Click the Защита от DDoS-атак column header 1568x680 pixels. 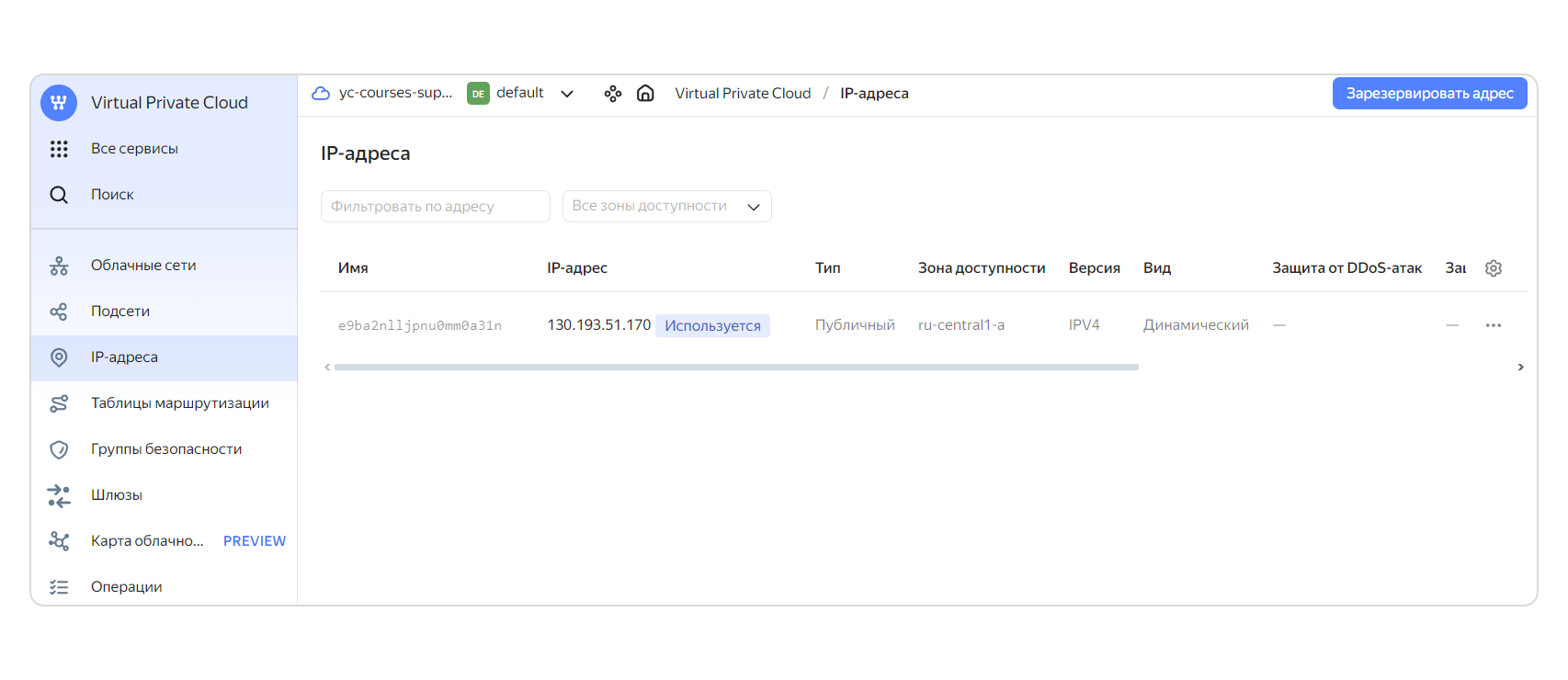[x=1346, y=268]
